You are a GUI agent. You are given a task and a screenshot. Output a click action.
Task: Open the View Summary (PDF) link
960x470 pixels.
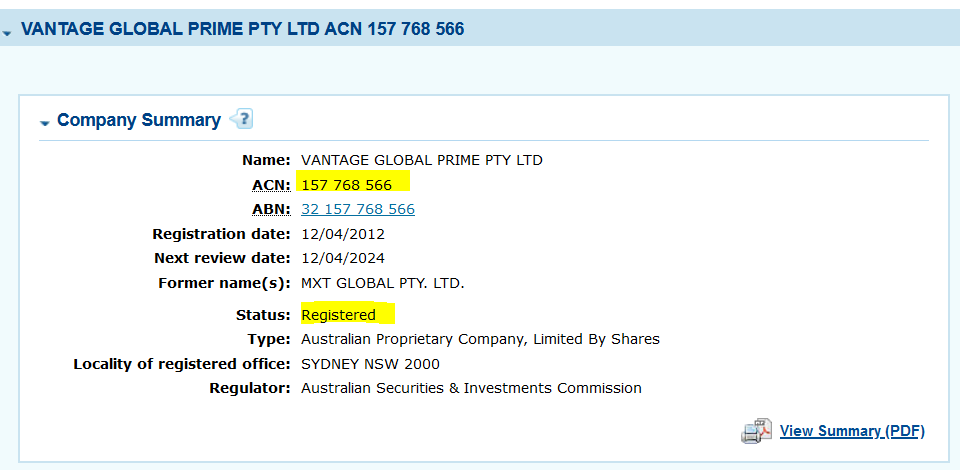[x=852, y=431]
